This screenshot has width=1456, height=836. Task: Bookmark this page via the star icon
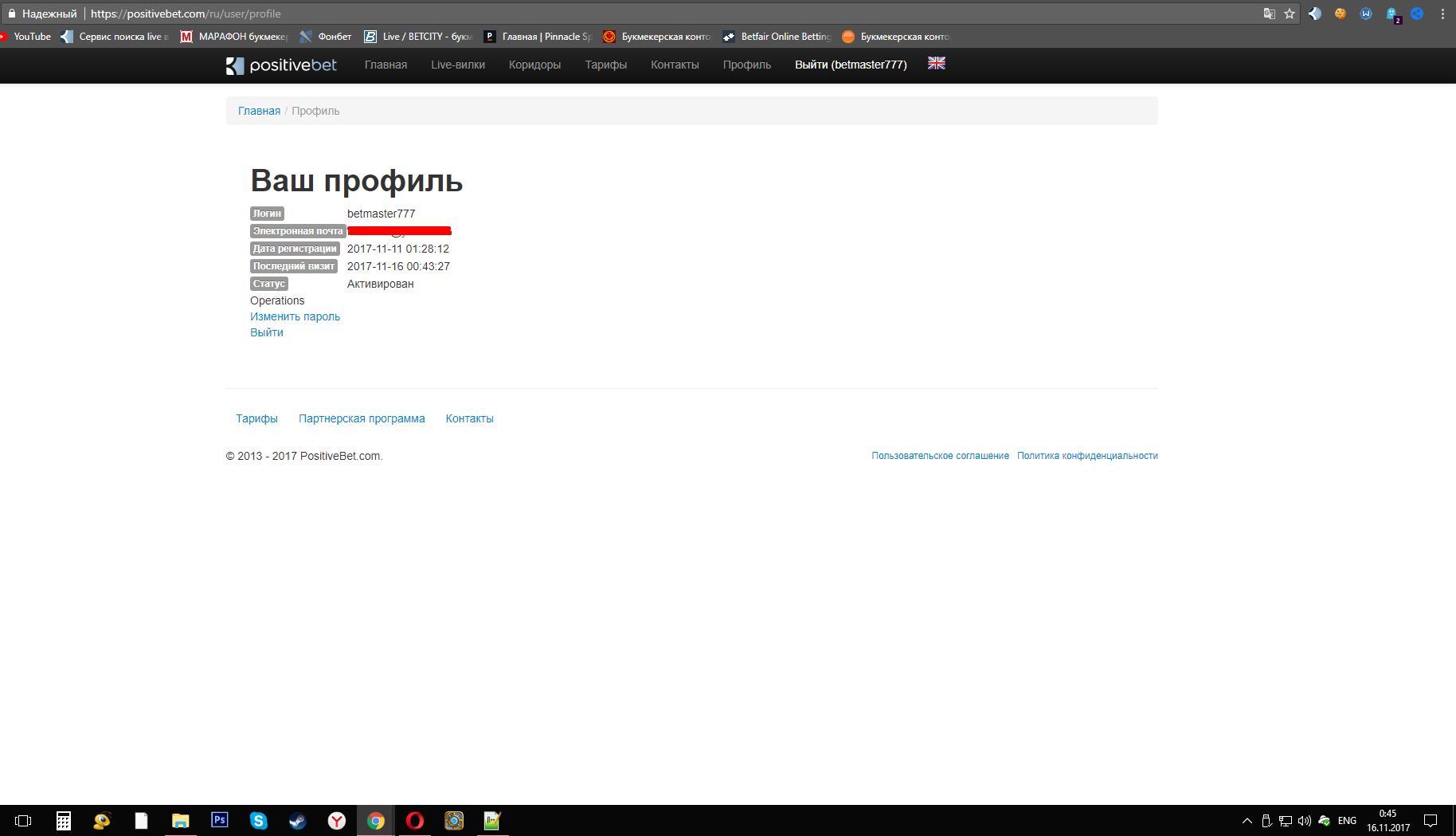(x=1289, y=14)
